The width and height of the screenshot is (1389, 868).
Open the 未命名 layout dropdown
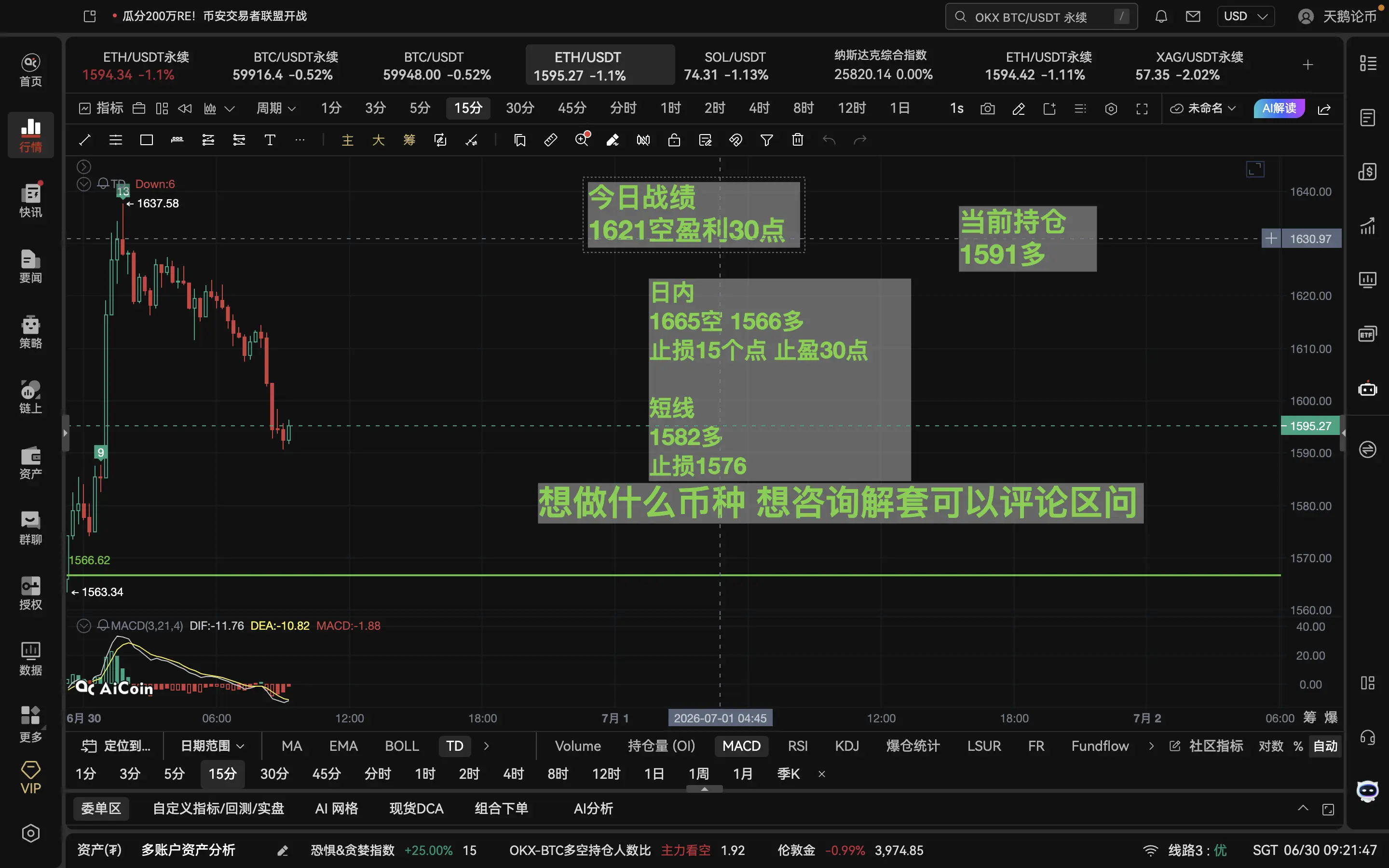1202,108
